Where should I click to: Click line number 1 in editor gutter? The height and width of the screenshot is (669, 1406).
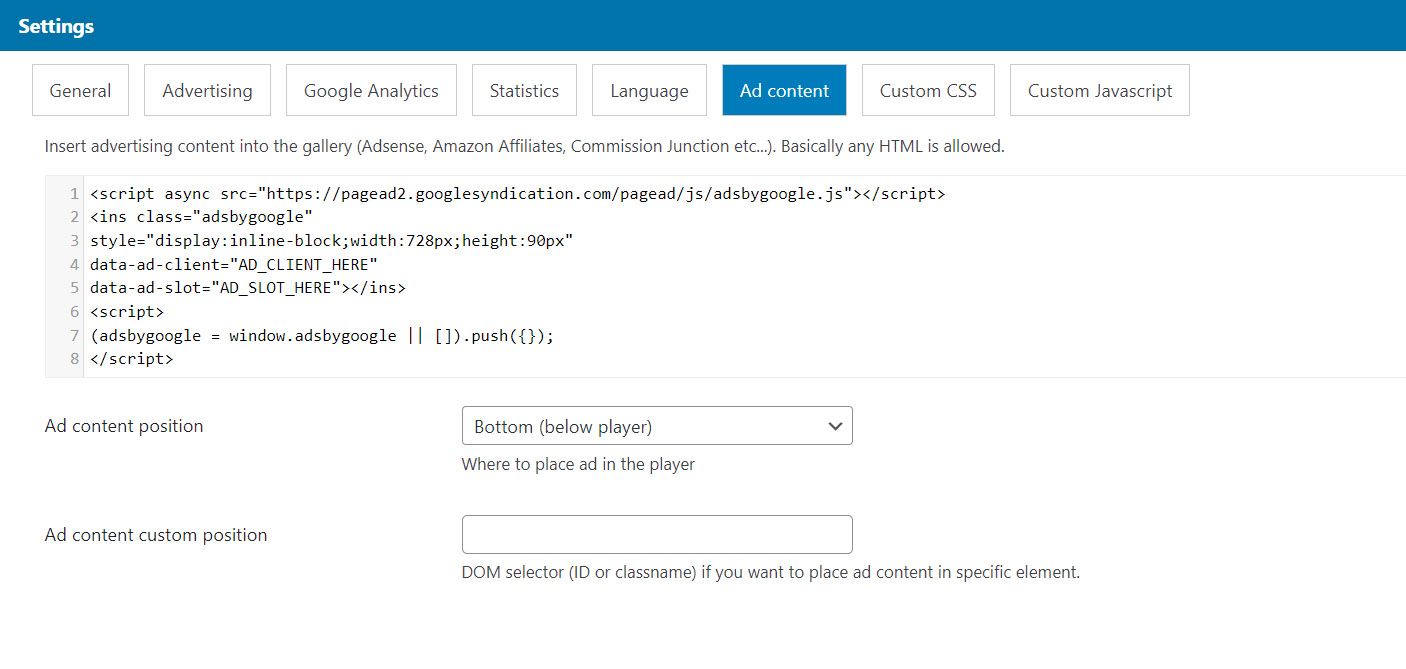(74, 194)
